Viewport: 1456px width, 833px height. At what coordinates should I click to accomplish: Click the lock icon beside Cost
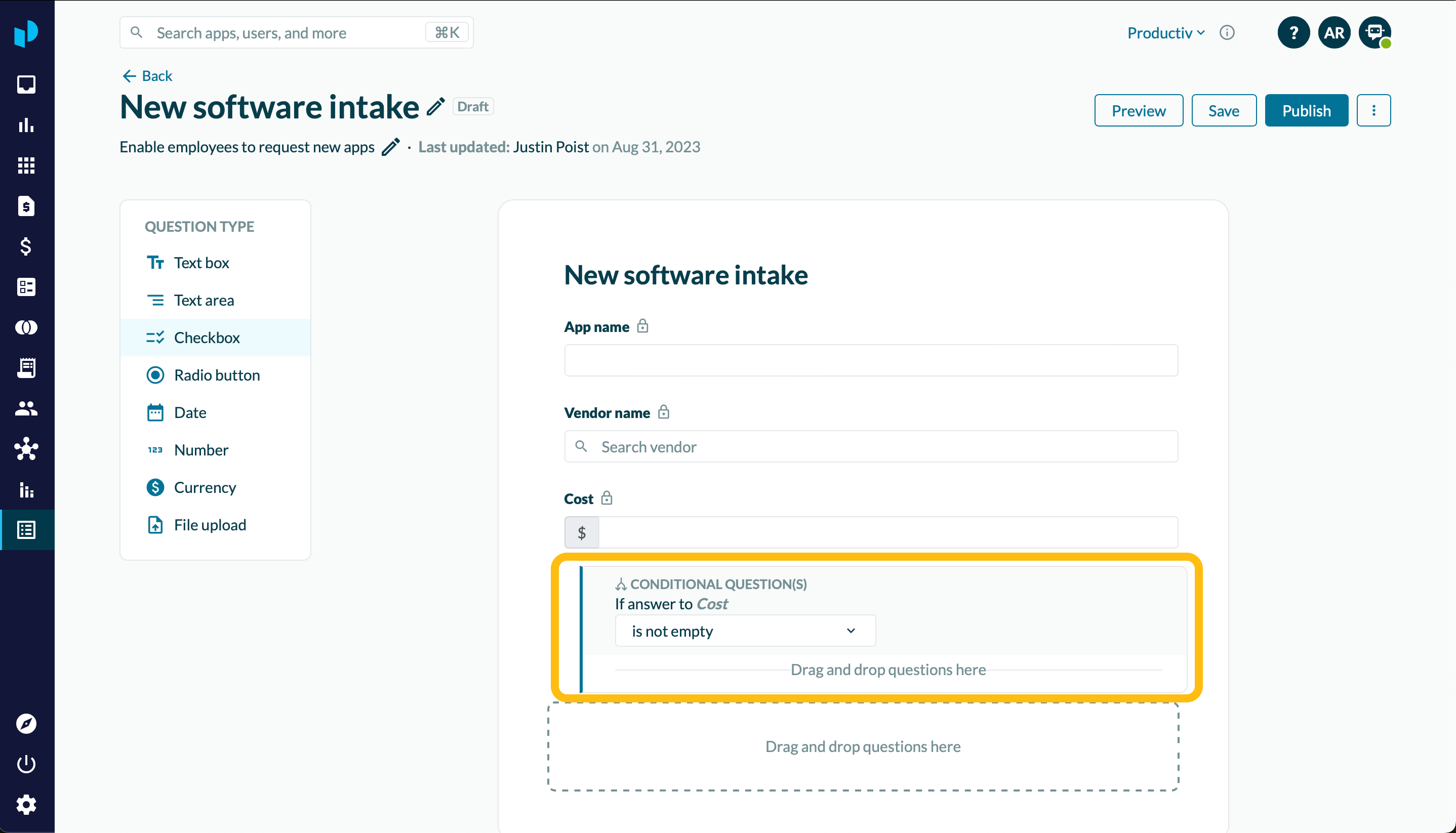click(606, 498)
